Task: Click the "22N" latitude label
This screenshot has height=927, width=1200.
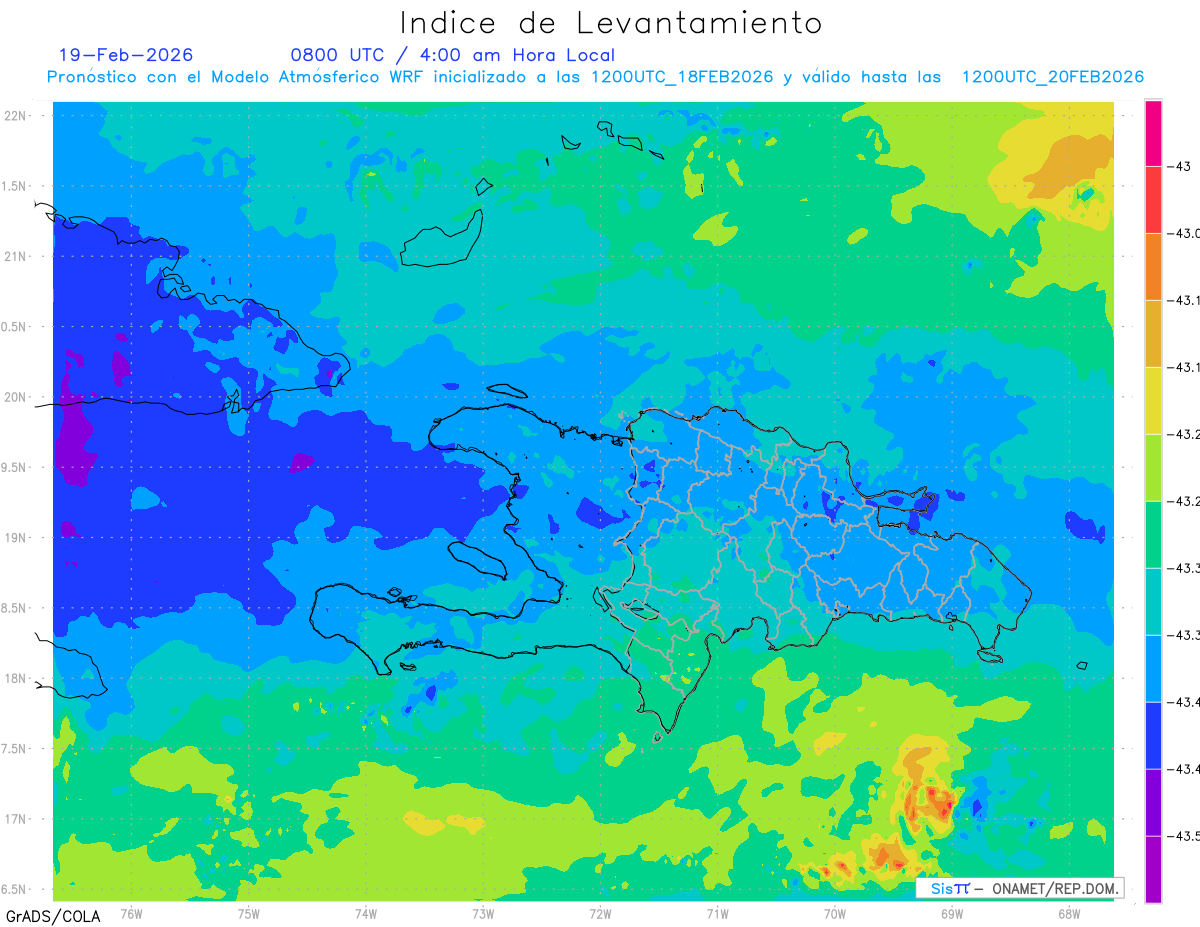Action: click(x=16, y=116)
